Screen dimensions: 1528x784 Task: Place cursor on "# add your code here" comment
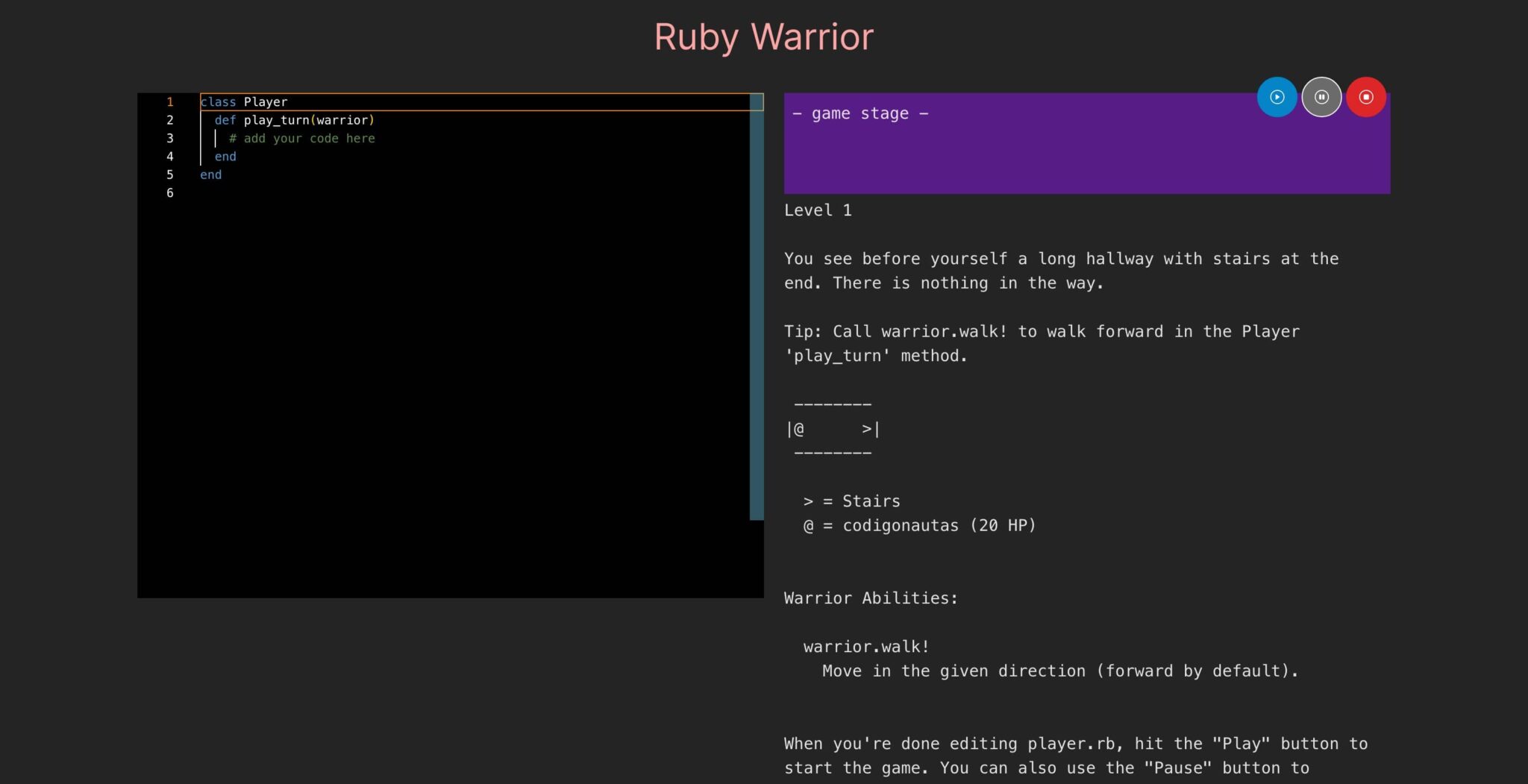301,139
